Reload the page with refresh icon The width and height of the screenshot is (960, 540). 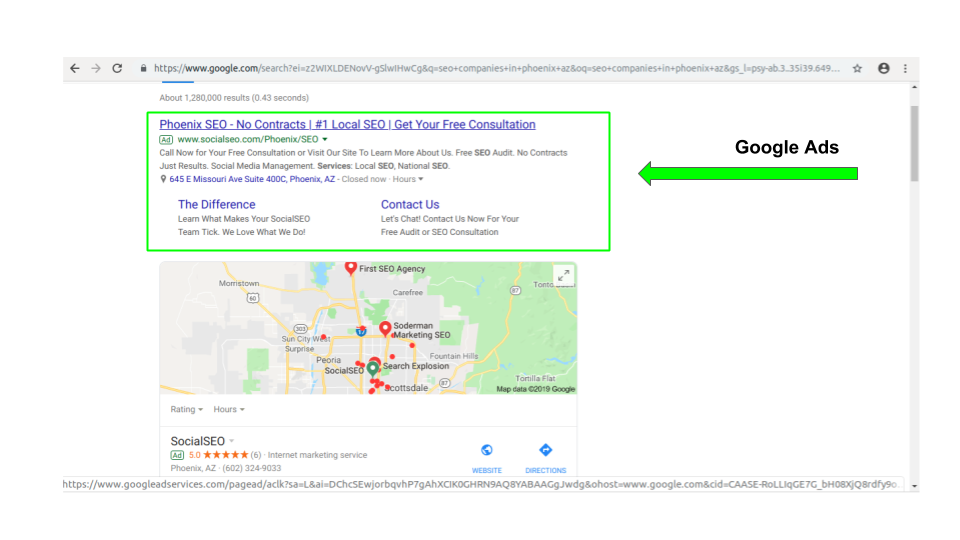(x=117, y=69)
